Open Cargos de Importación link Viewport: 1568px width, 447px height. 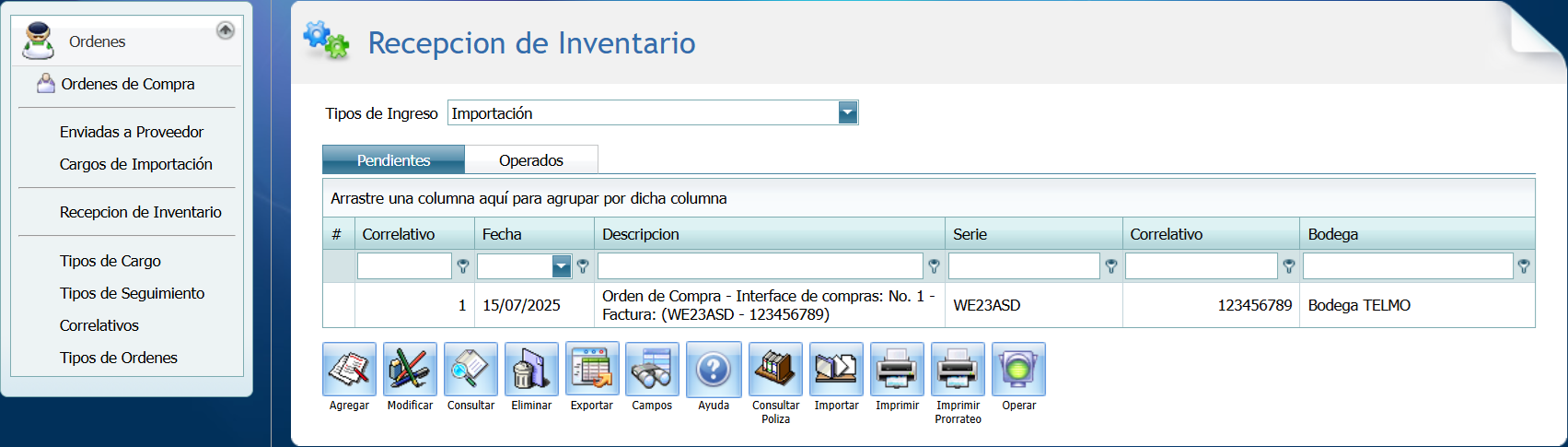tap(136, 164)
